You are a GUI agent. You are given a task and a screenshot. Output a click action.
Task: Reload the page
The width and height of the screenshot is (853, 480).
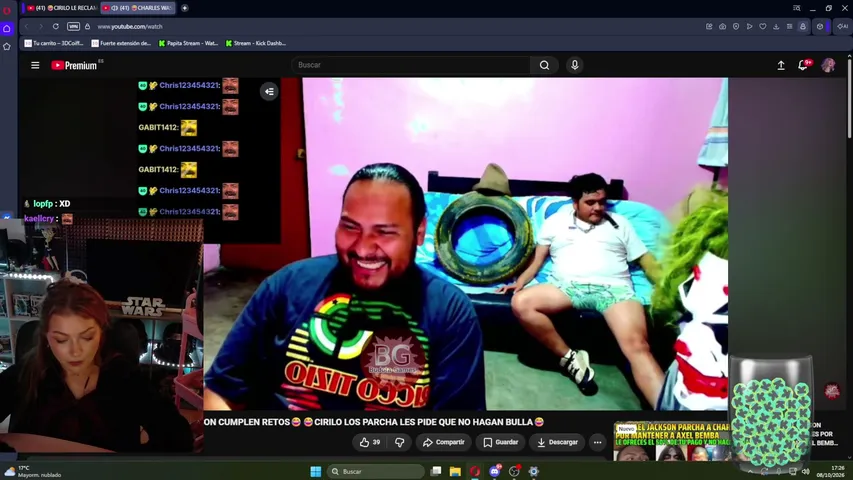pyautogui.click(x=55, y=26)
